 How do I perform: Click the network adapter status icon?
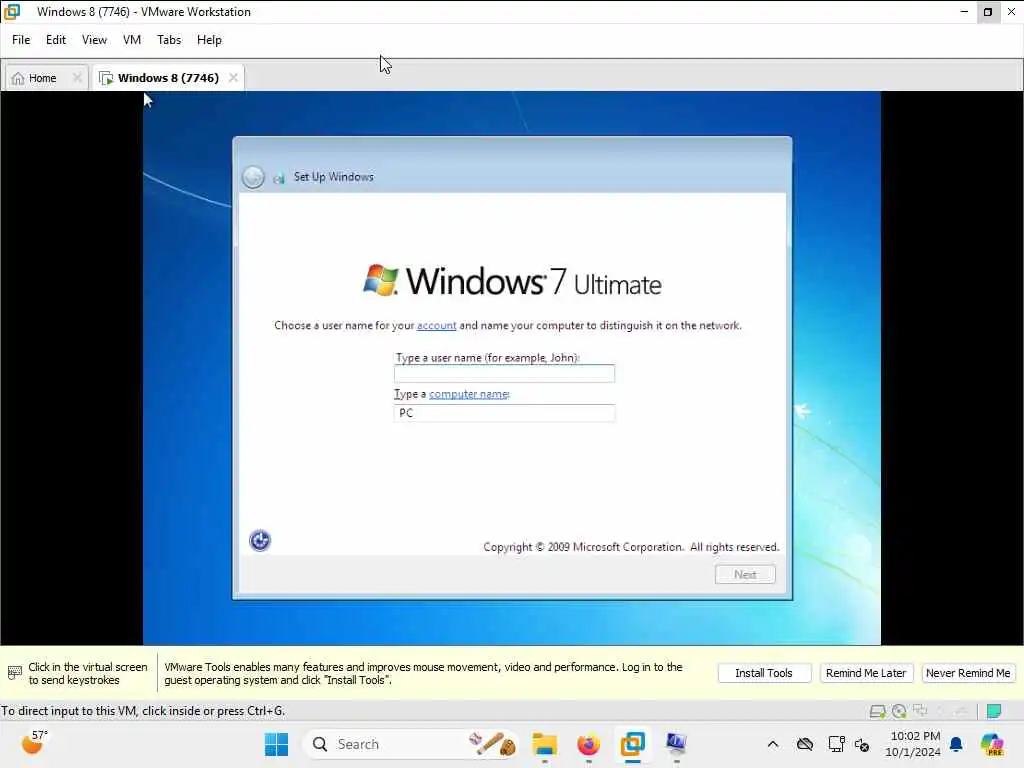point(920,710)
